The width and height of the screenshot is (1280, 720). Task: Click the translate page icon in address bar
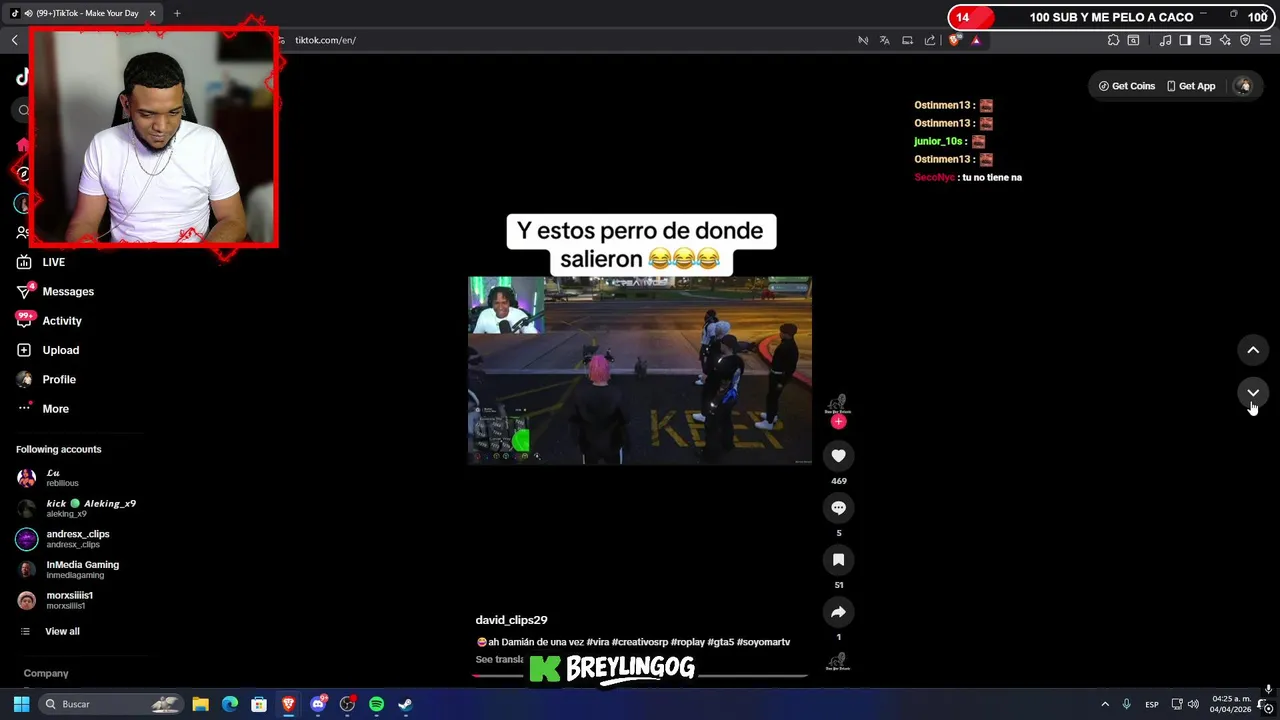[885, 40]
